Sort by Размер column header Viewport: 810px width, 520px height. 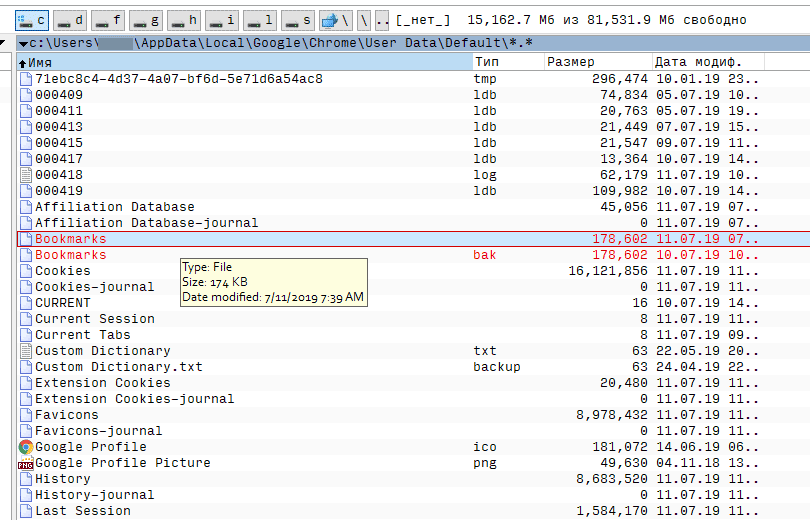(x=598, y=62)
